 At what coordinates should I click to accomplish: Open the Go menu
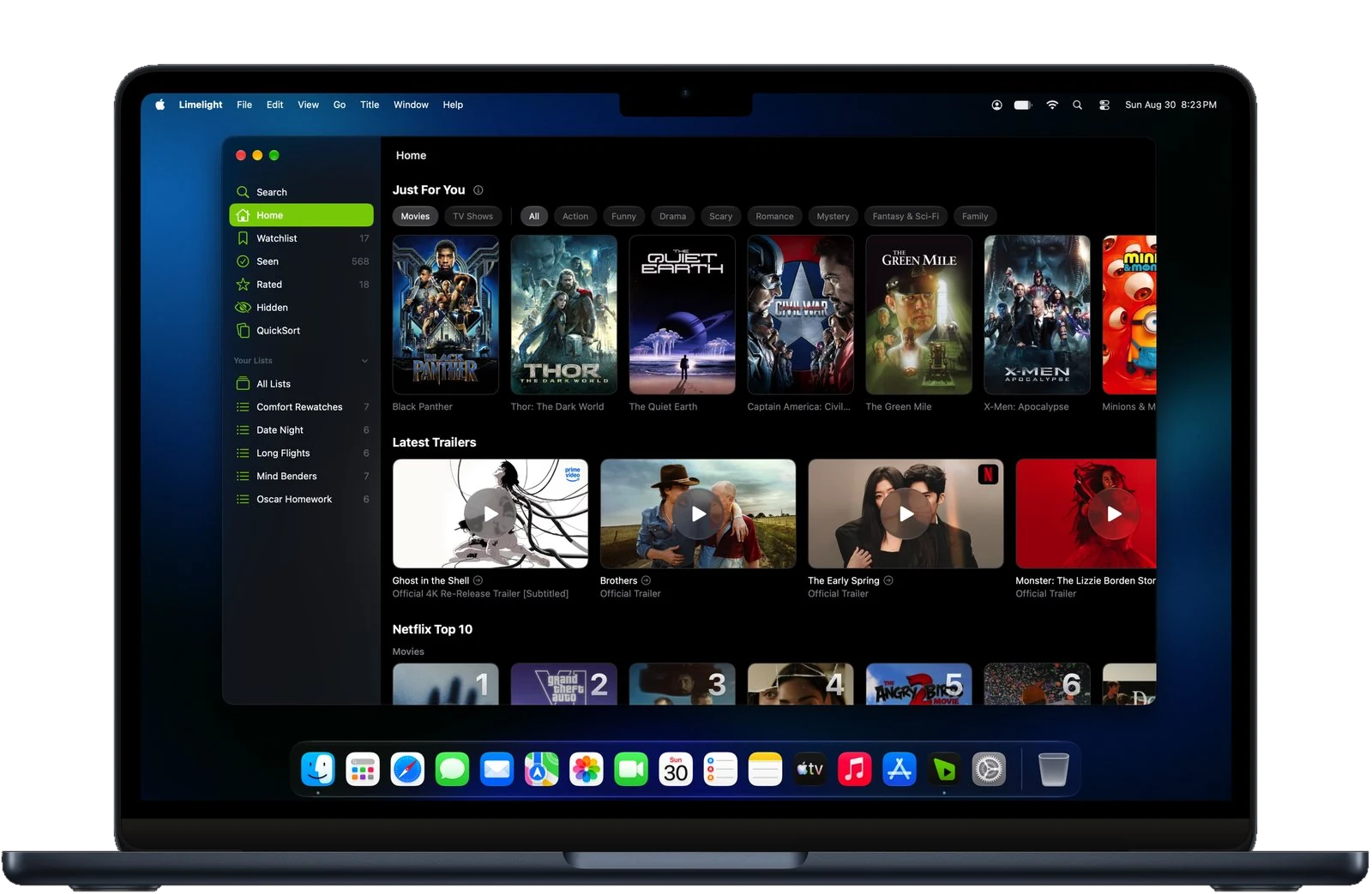coord(340,105)
